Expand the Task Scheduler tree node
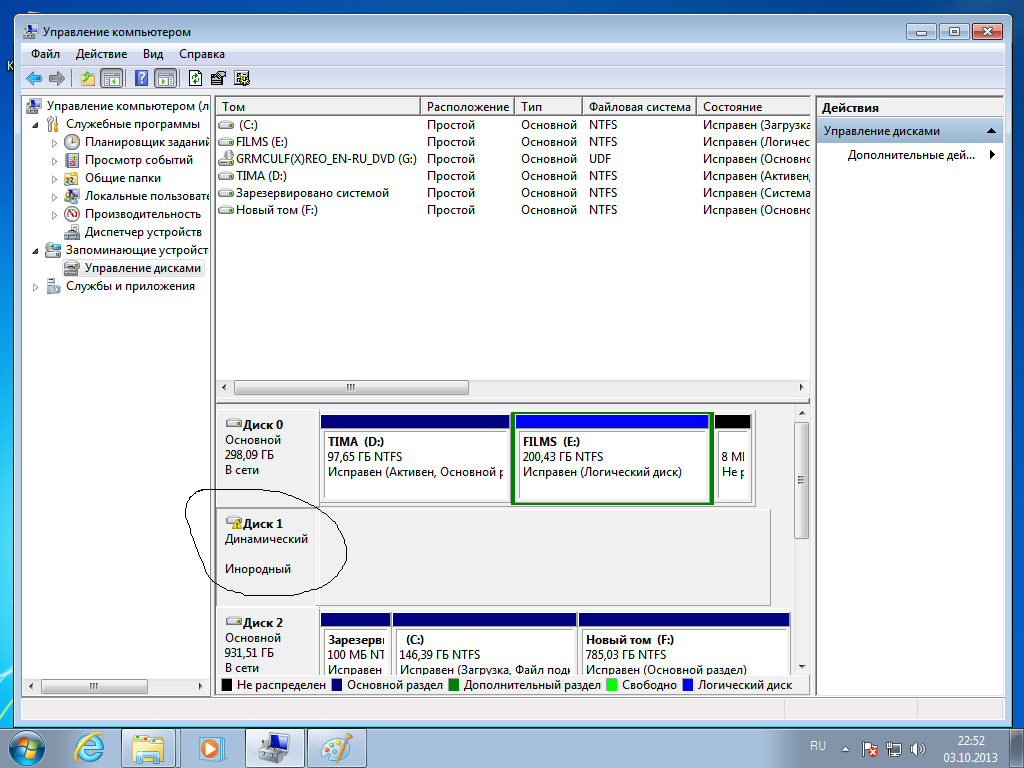This screenshot has width=1024, height=768. (x=55, y=143)
